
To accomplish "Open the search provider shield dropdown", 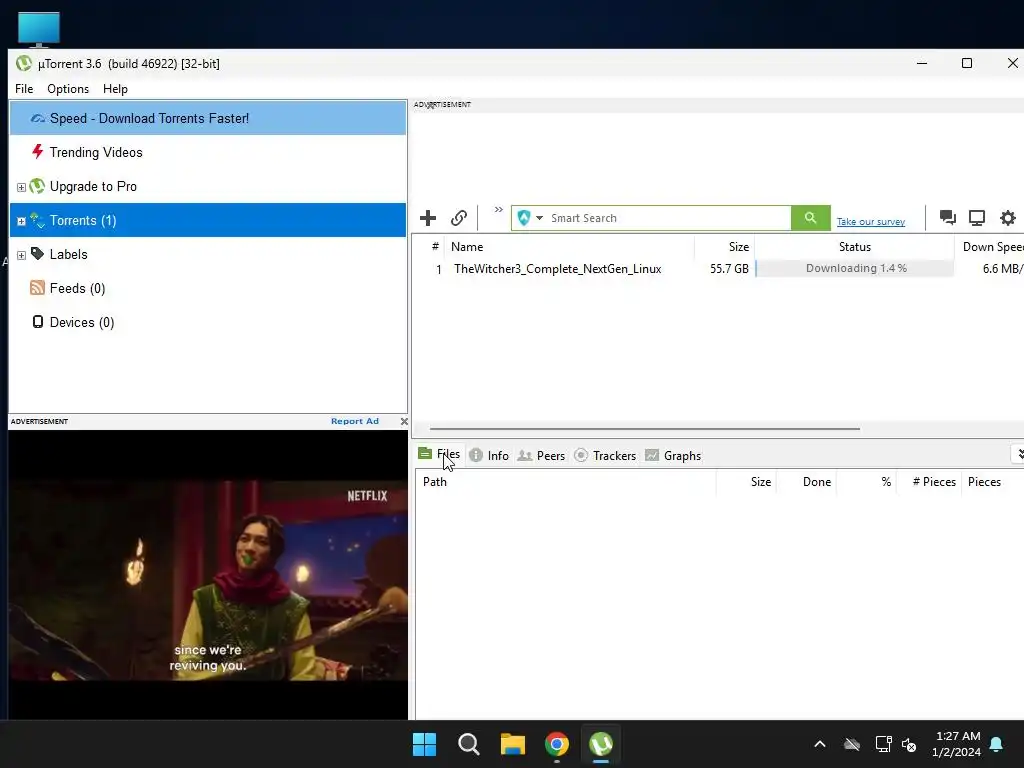I will pyautogui.click(x=530, y=217).
